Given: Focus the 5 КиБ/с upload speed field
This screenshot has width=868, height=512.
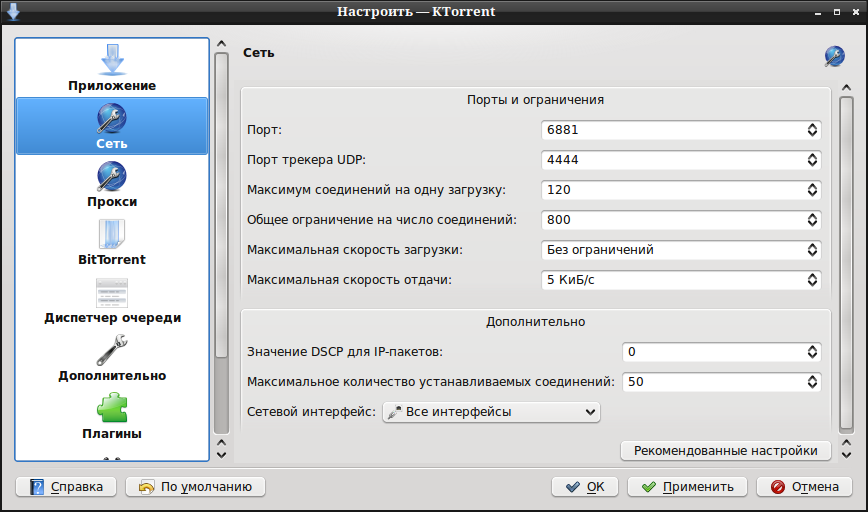Looking at the screenshot, I should [681, 280].
